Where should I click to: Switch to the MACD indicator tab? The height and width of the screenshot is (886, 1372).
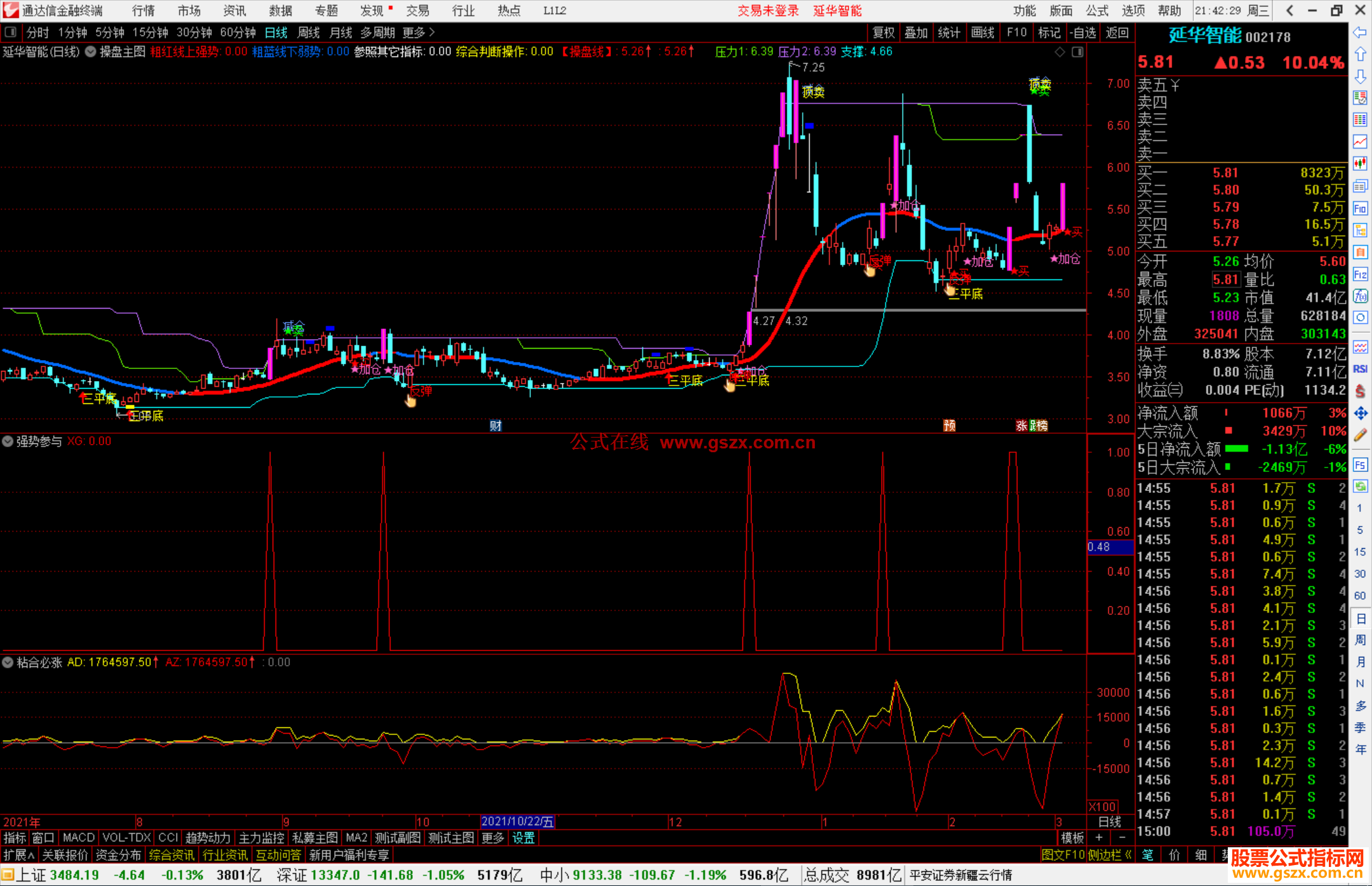(78, 838)
